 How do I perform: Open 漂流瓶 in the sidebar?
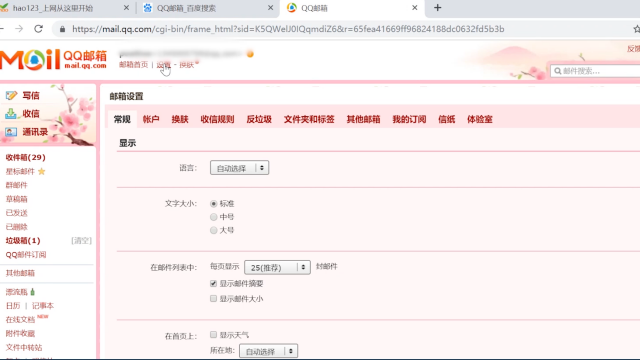(16, 292)
